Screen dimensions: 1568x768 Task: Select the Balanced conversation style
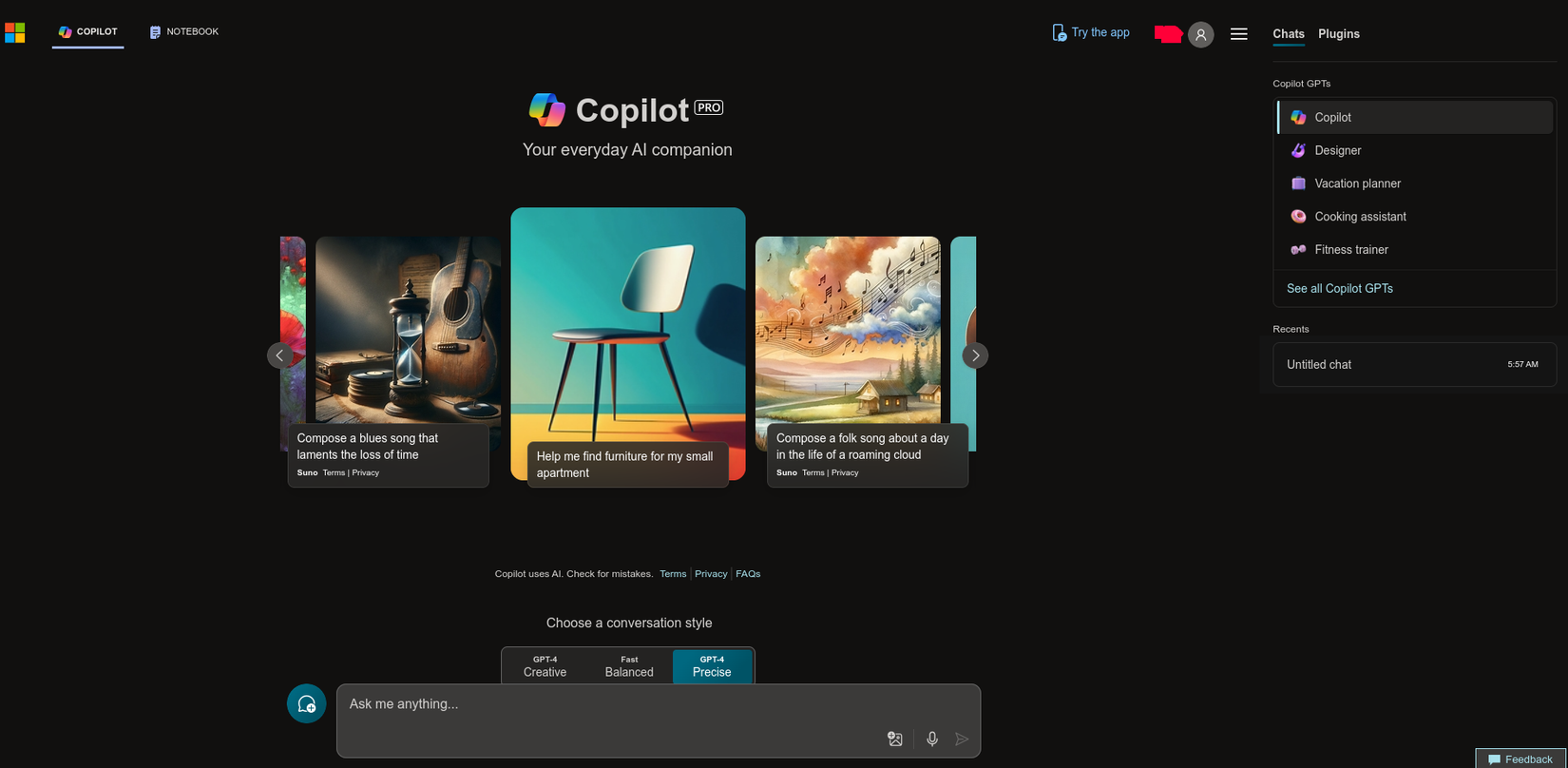click(629, 666)
